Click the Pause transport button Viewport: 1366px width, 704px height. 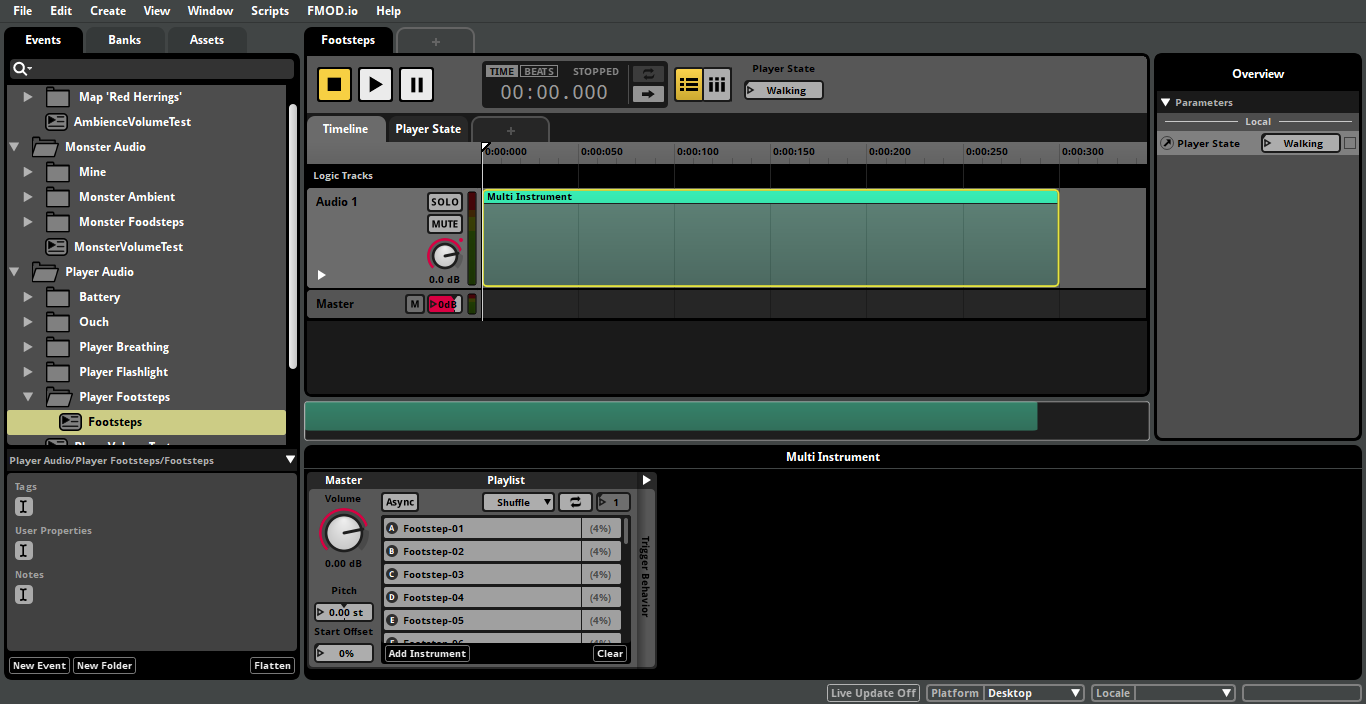pos(416,84)
